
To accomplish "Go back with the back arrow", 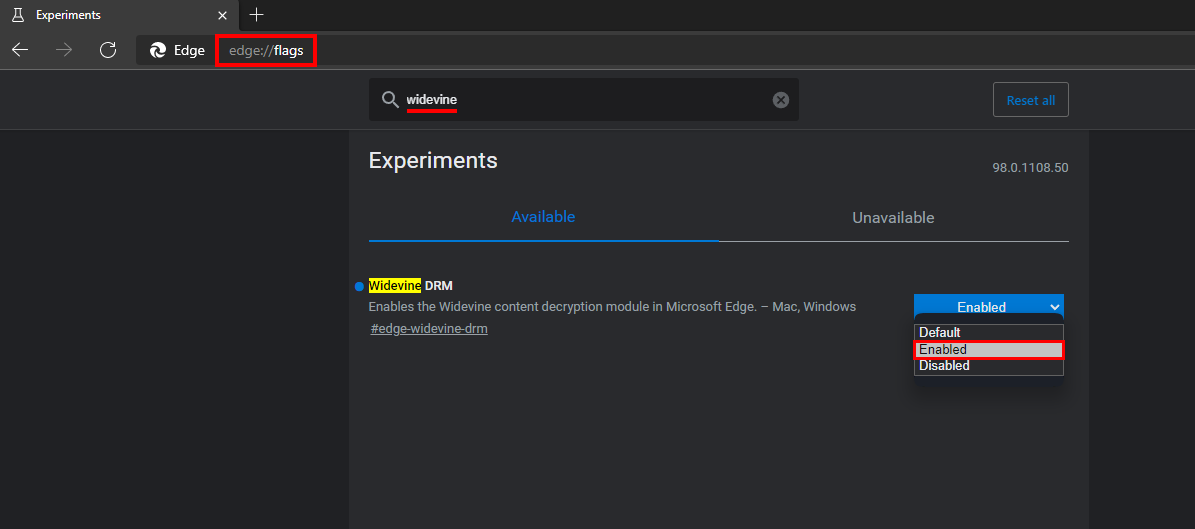I will coord(20,50).
